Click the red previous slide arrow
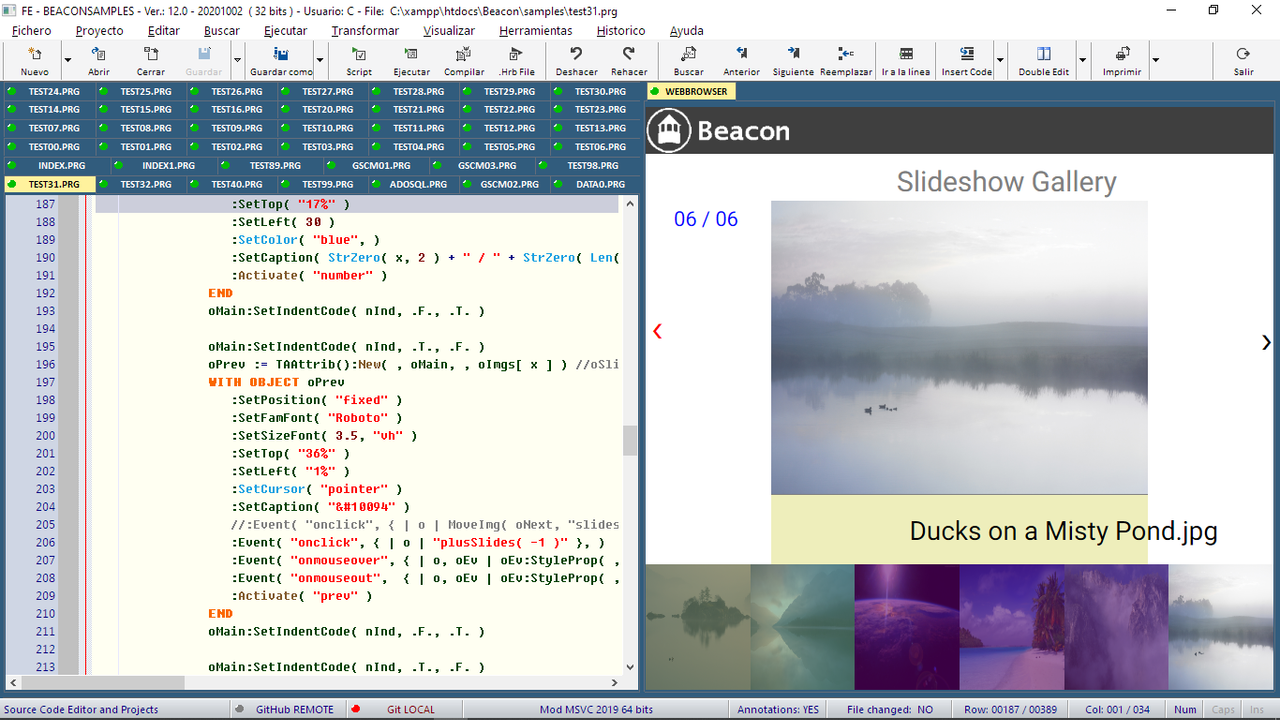1280x720 pixels. point(657,331)
